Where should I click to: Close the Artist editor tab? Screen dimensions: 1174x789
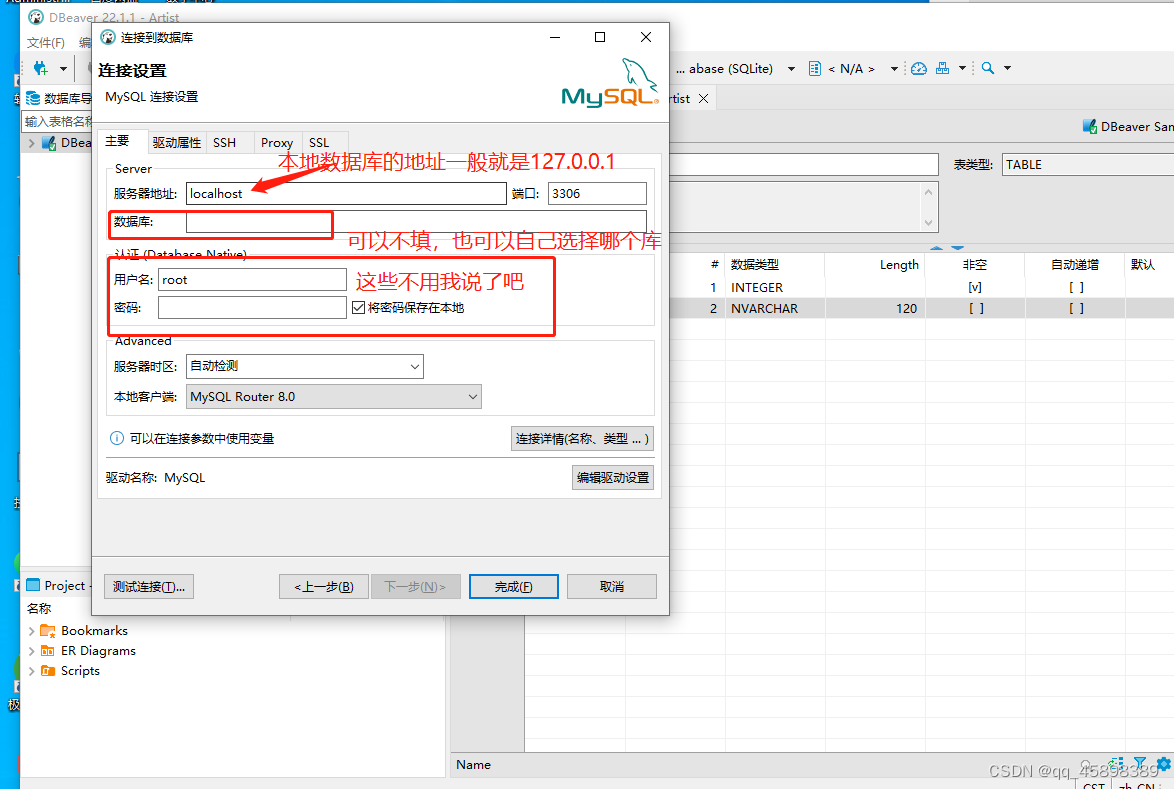[703, 99]
